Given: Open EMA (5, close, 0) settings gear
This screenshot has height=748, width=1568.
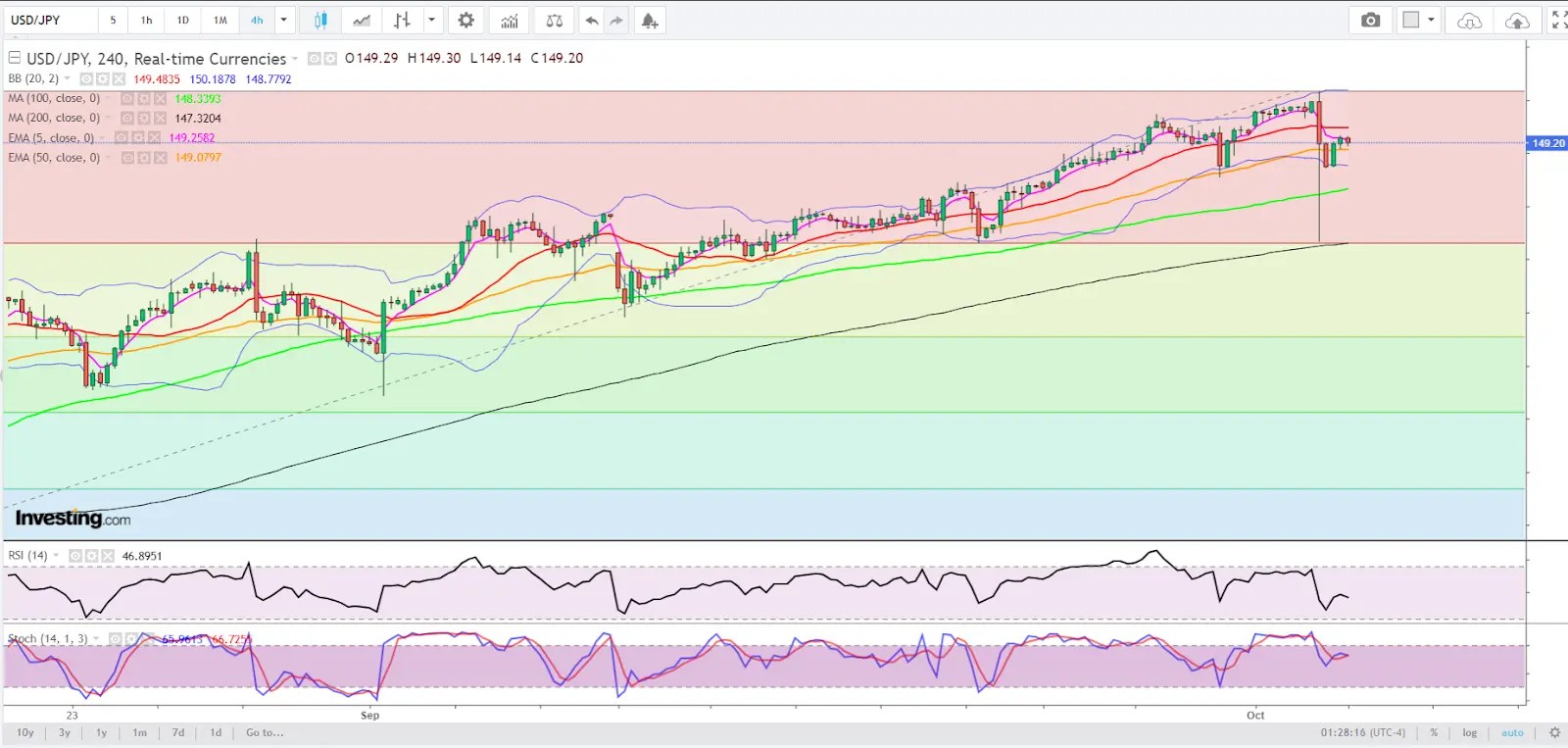Looking at the screenshot, I should click(x=137, y=138).
